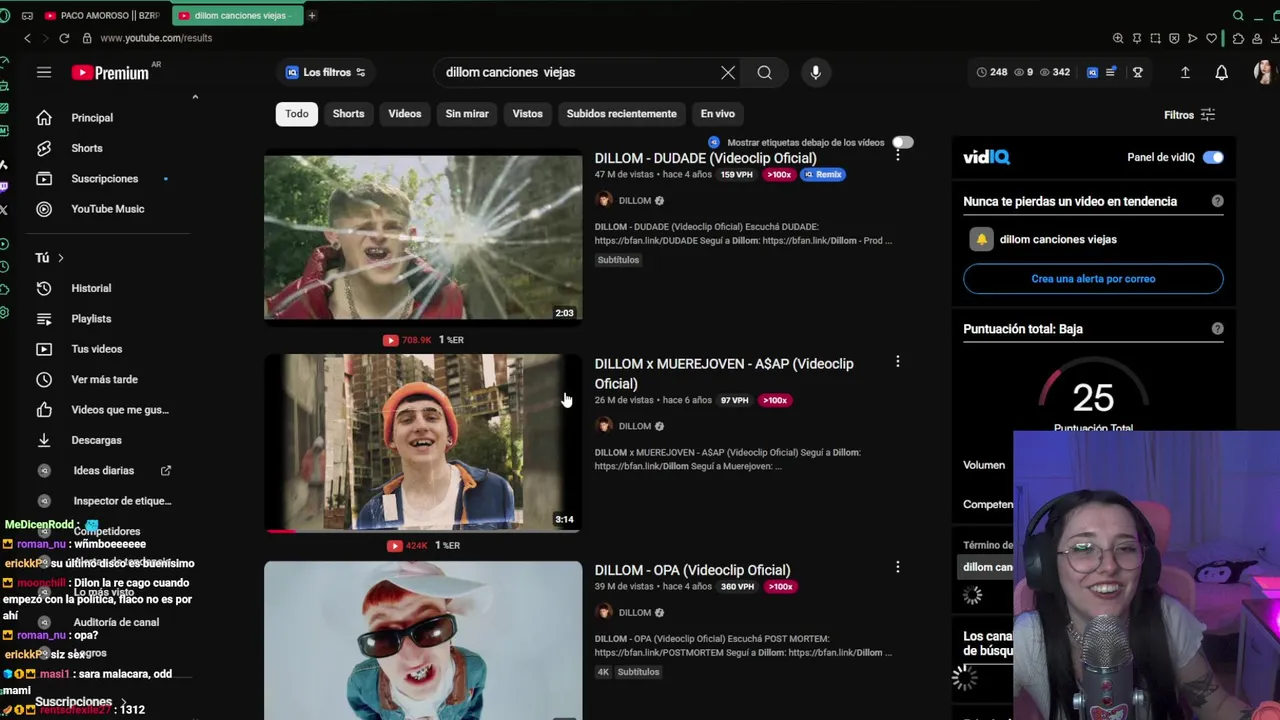Image resolution: width=1280 pixels, height=720 pixels.
Task: Click the browser heart bookmark icon
Action: 1211,38
